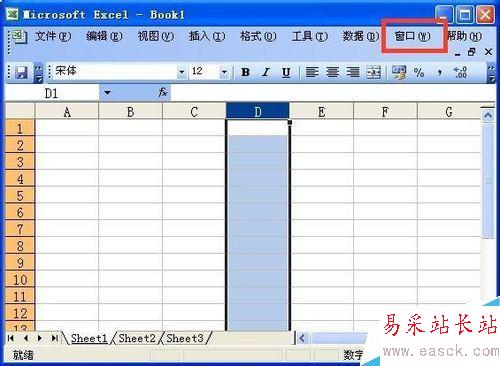Click Merge and Center icon
500x366 pixels.
373,72
